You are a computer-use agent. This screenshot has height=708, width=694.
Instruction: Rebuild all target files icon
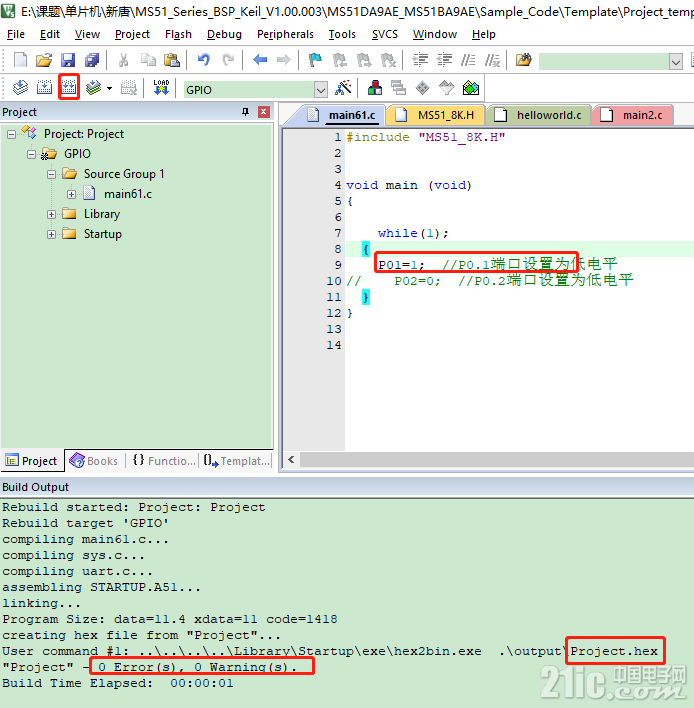69,87
